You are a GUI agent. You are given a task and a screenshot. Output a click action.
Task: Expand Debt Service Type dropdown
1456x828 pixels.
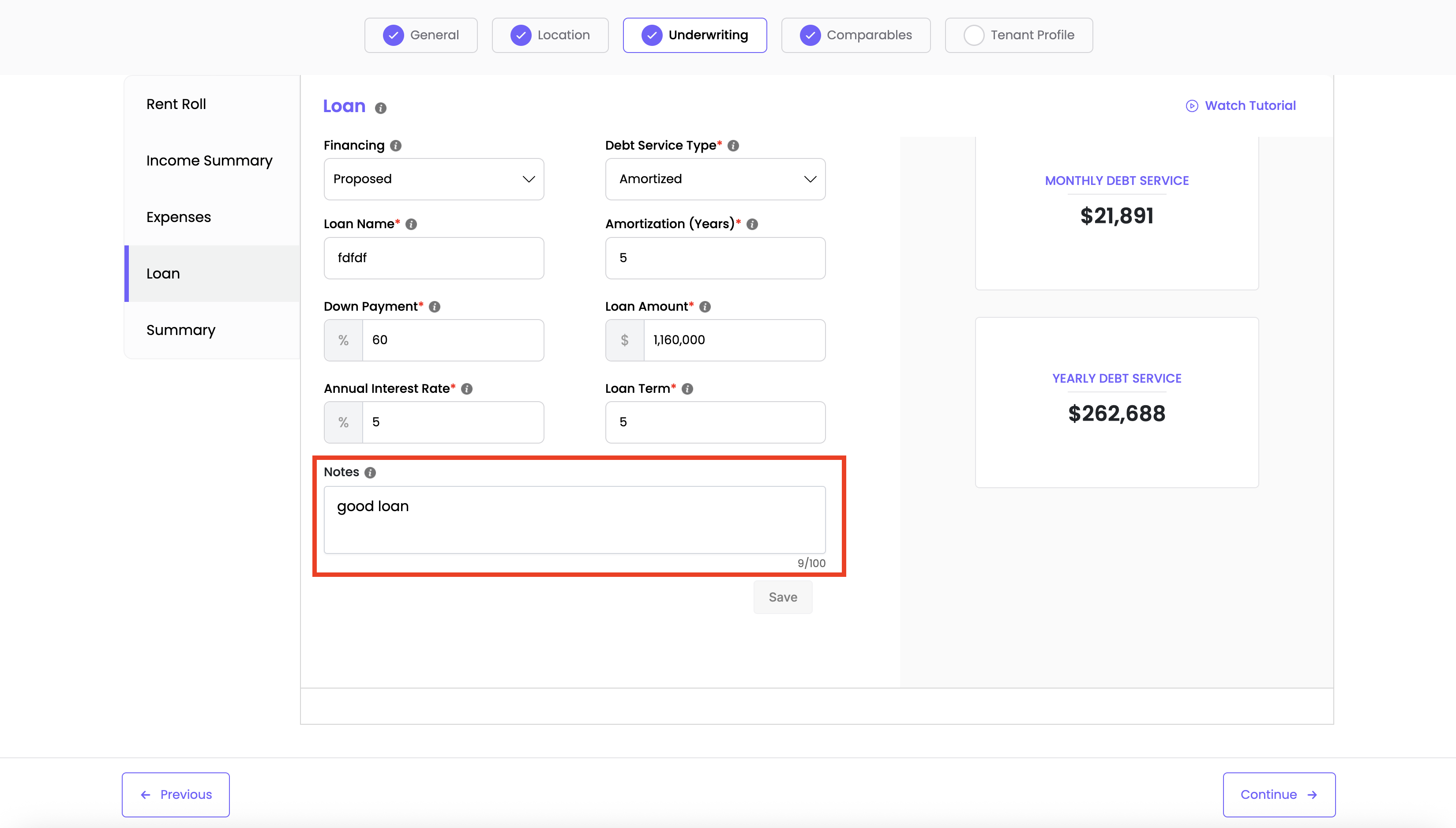tap(715, 179)
